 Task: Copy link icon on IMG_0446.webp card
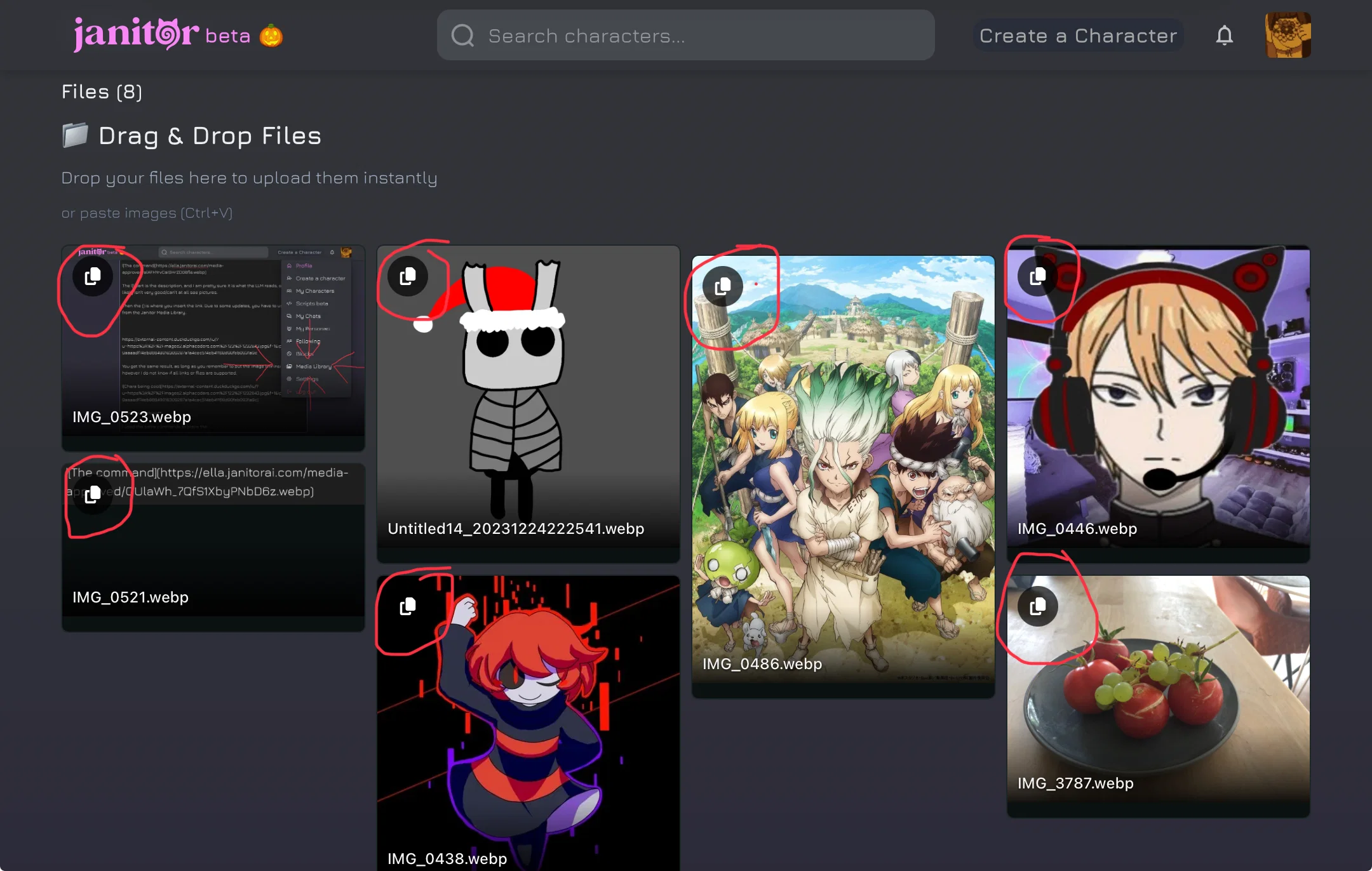tap(1038, 276)
